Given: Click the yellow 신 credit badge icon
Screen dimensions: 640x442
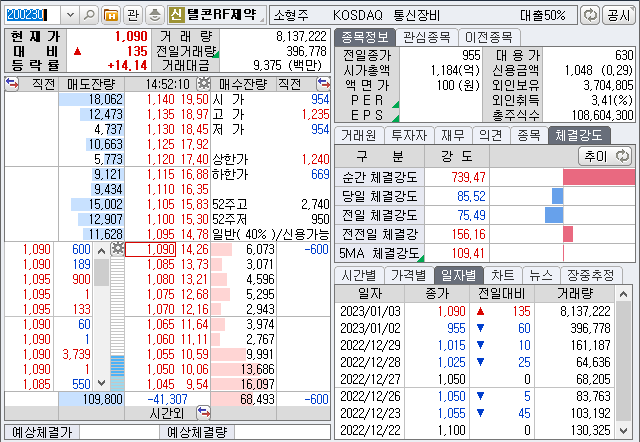Looking at the screenshot, I should point(176,15).
